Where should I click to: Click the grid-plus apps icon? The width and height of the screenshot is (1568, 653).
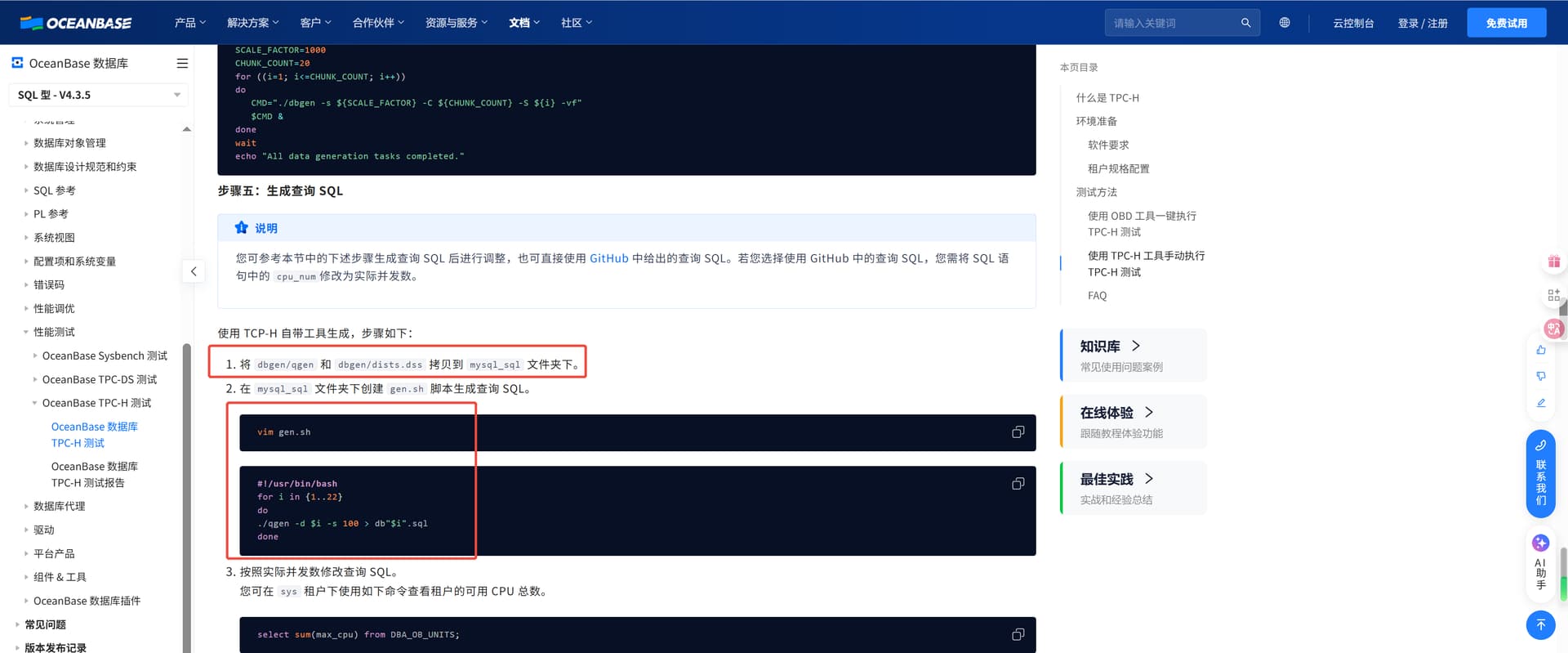pyautogui.click(x=1553, y=295)
